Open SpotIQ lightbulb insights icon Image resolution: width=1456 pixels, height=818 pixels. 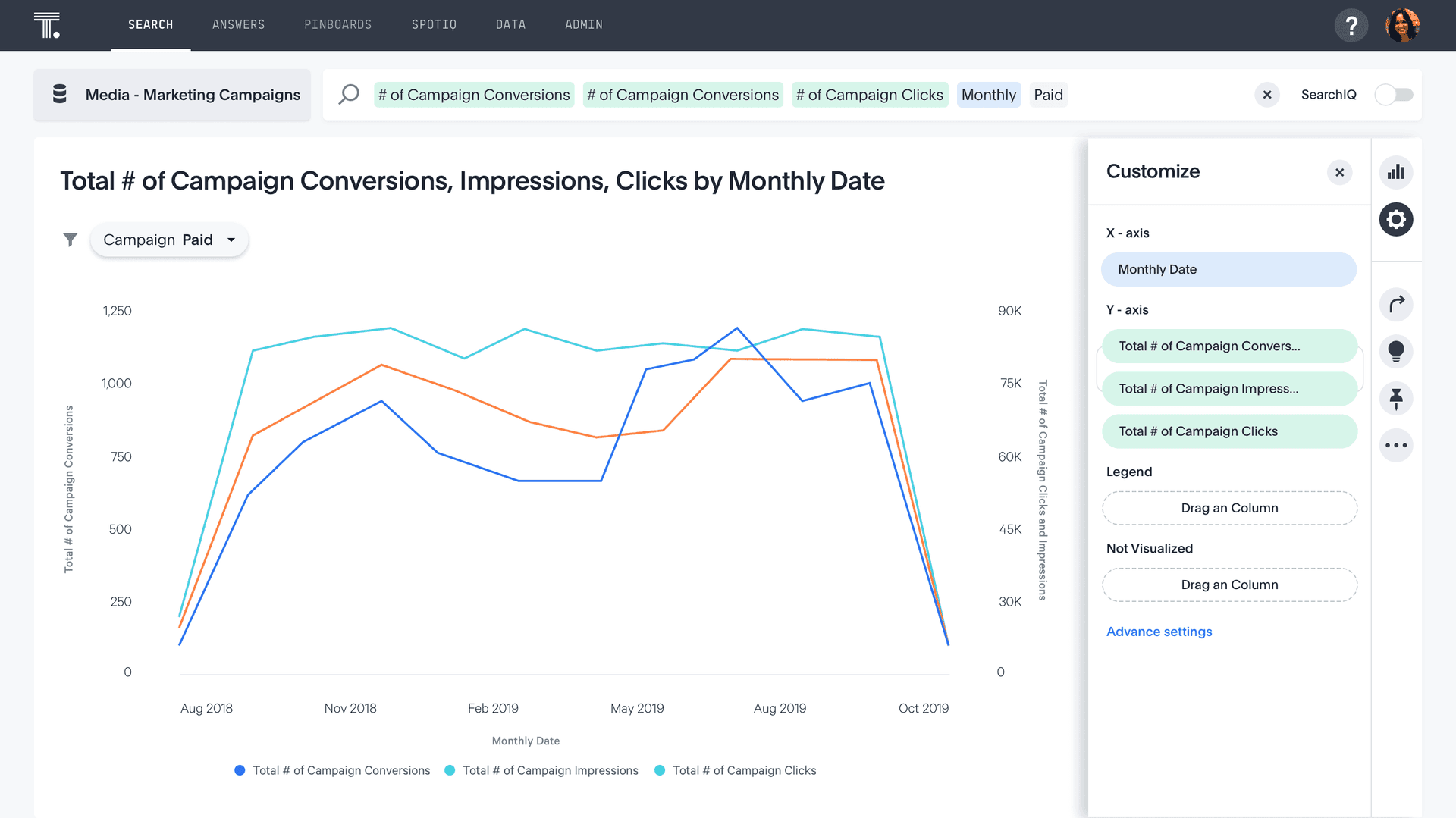[1395, 352]
